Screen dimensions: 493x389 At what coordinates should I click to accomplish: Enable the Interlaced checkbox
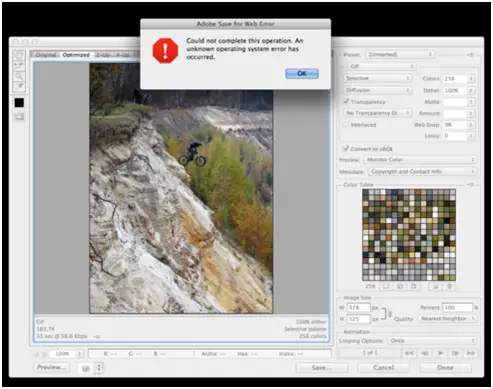(346, 125)
